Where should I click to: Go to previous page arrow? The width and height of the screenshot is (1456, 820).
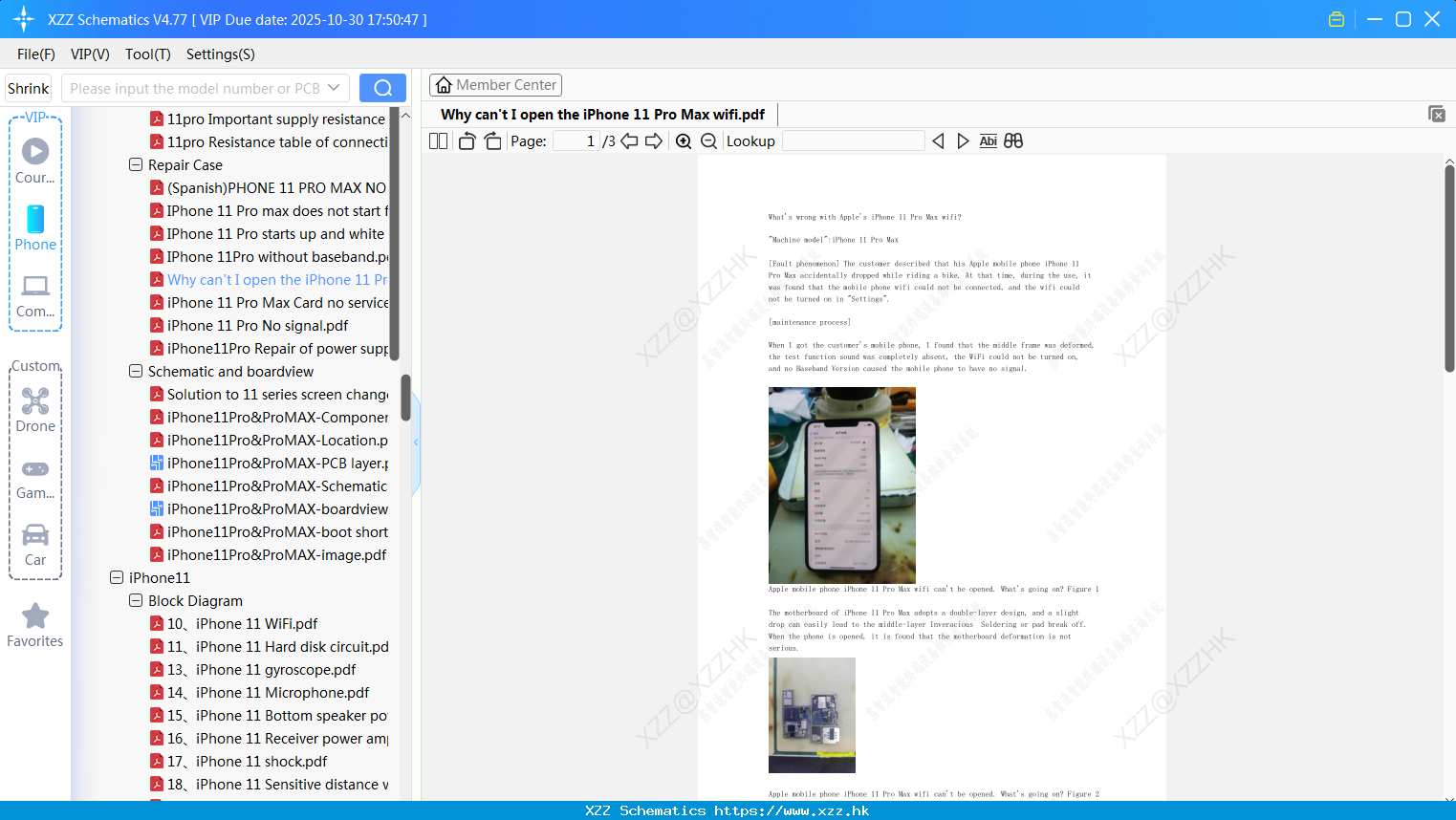point(629,140)
